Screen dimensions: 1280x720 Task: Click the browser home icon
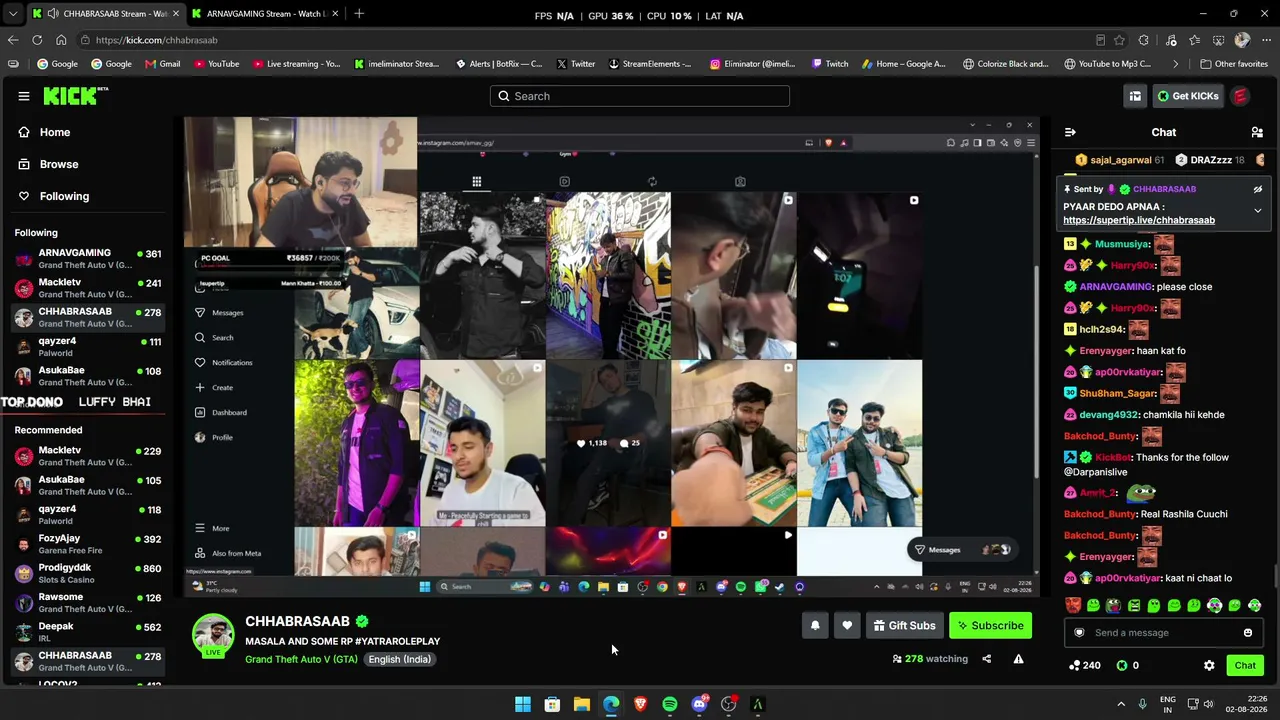pyautogui.click(x=61, y=40)
